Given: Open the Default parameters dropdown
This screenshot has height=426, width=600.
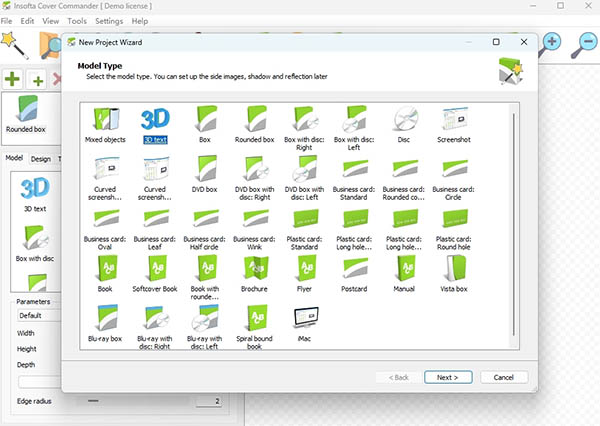Looking at the screenshot, I should (39, 316).
